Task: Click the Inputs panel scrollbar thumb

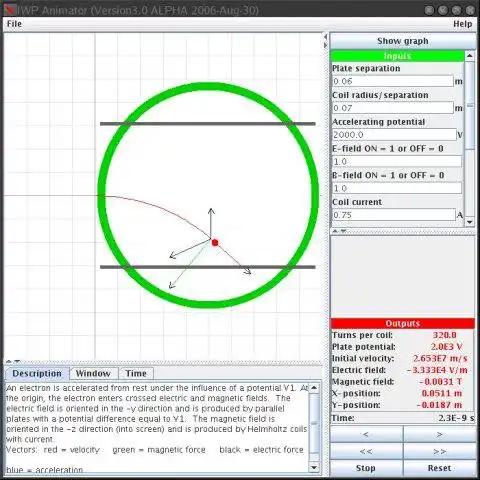Action: [x=470, y=105]
